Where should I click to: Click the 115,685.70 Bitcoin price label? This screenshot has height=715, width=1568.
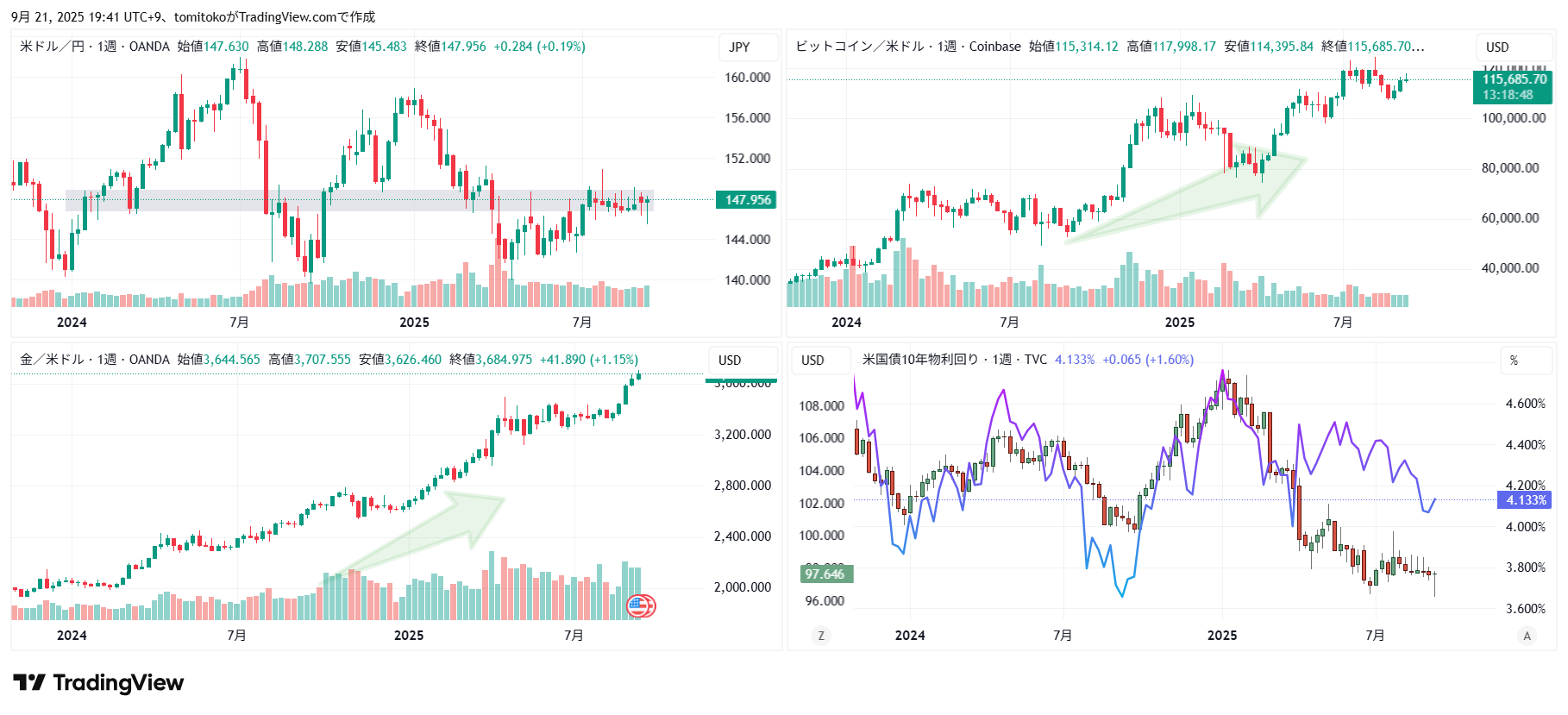(x=1514, y=79)
